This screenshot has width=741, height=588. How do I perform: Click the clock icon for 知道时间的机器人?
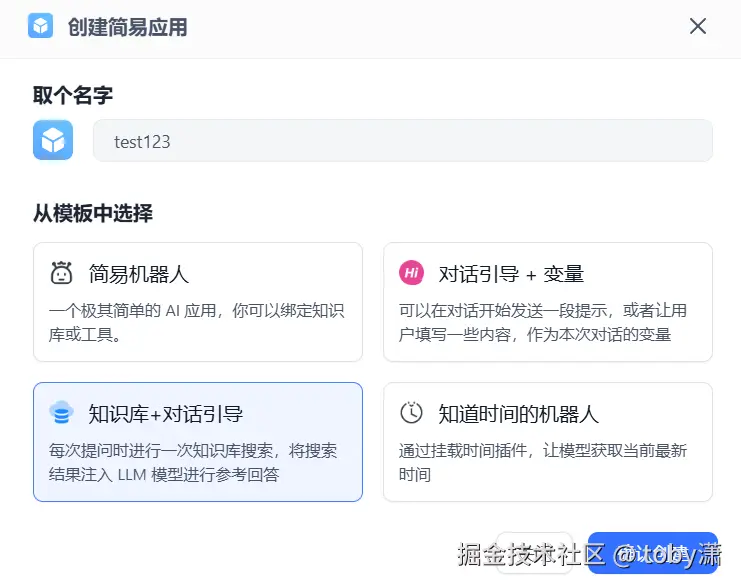pyautogui.click(x=411, y=413)
